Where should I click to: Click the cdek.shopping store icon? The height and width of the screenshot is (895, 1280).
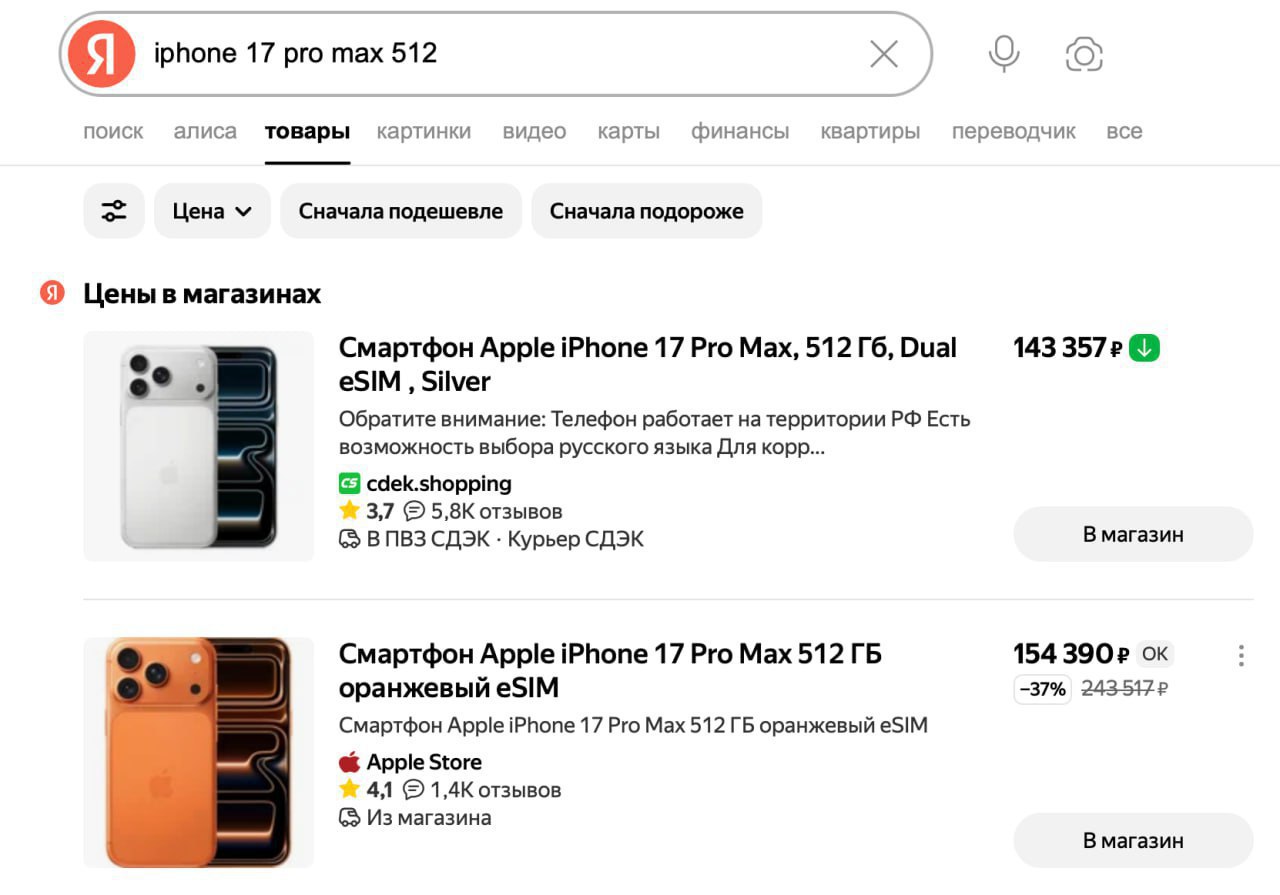(349, 484)
